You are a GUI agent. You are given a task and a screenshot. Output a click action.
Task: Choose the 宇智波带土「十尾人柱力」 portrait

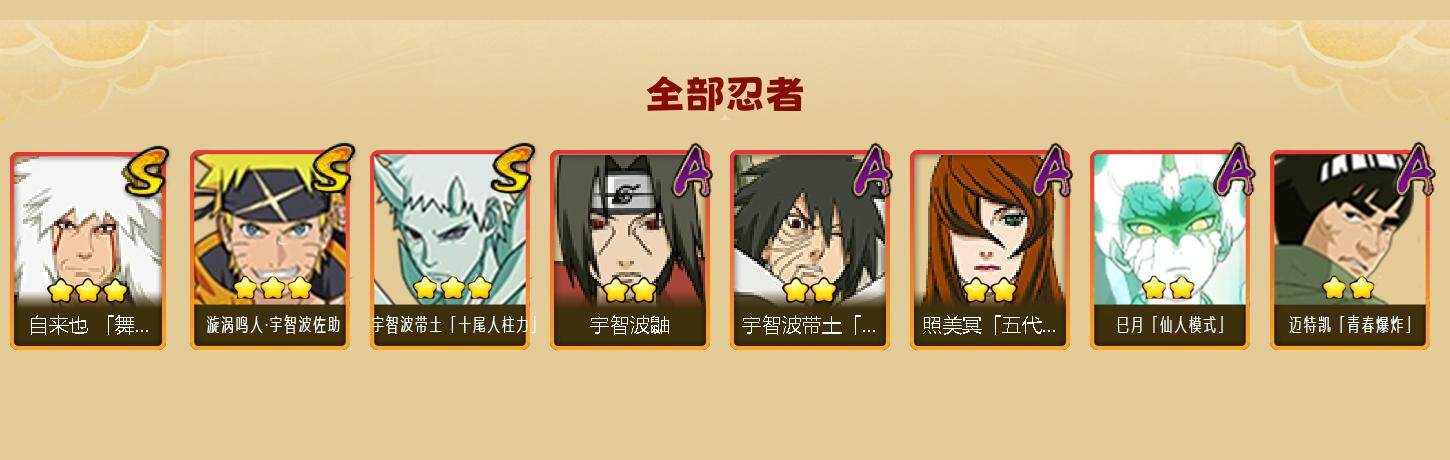(450, 250)
